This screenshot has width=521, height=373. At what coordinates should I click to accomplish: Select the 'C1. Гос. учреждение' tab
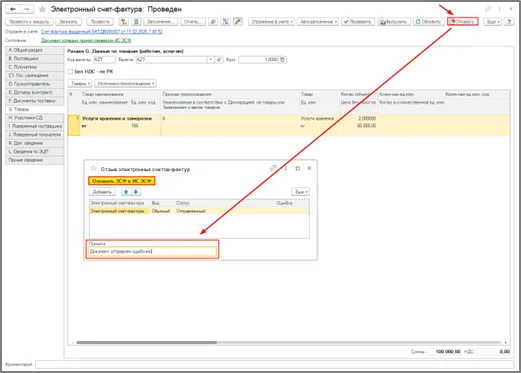coord(35,75)
